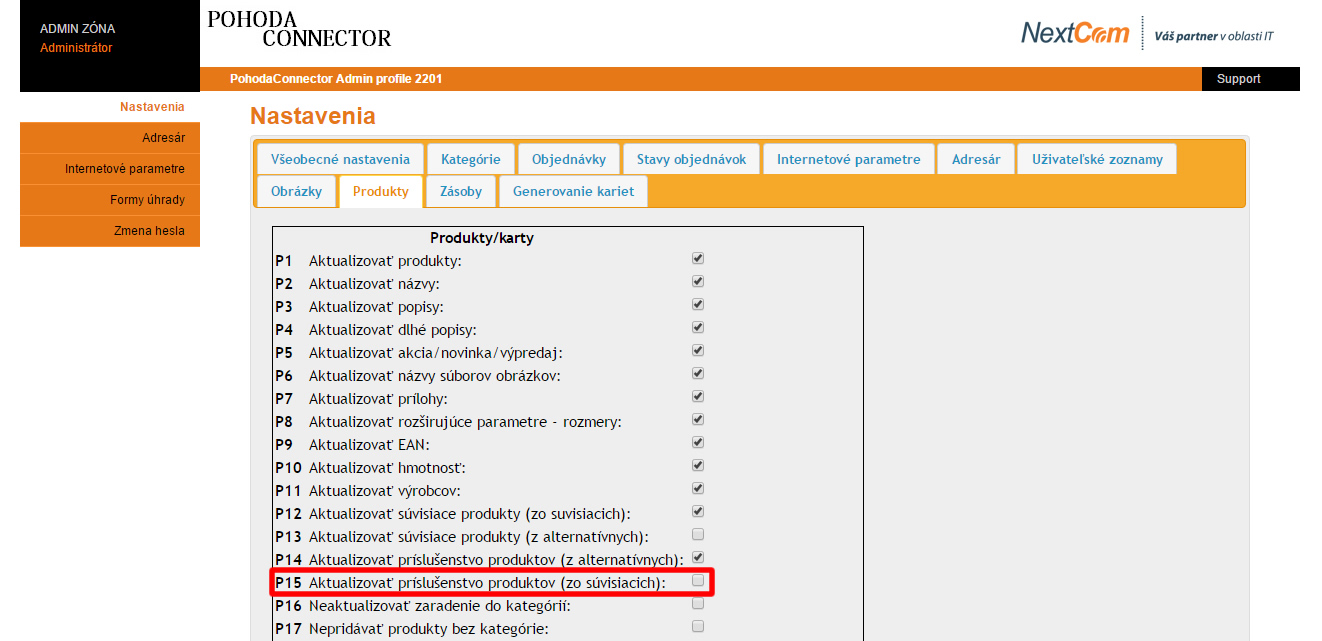Select the Stavy objednávok tab
This screenshot has height=641, width=1322.
click(x=692, y=159)
